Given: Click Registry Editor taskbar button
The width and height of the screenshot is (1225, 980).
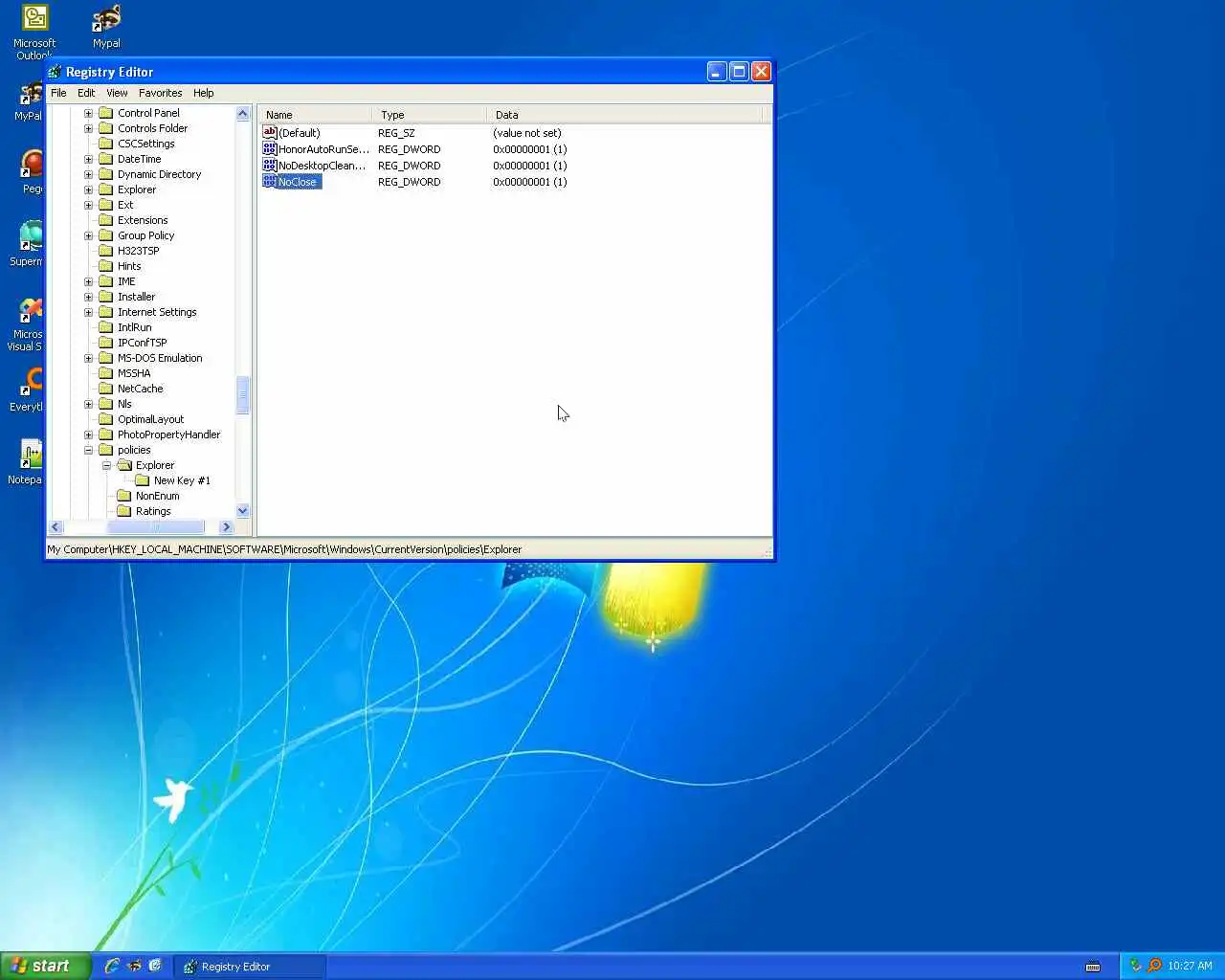Looking at the screenshot, I should [251, 967].
